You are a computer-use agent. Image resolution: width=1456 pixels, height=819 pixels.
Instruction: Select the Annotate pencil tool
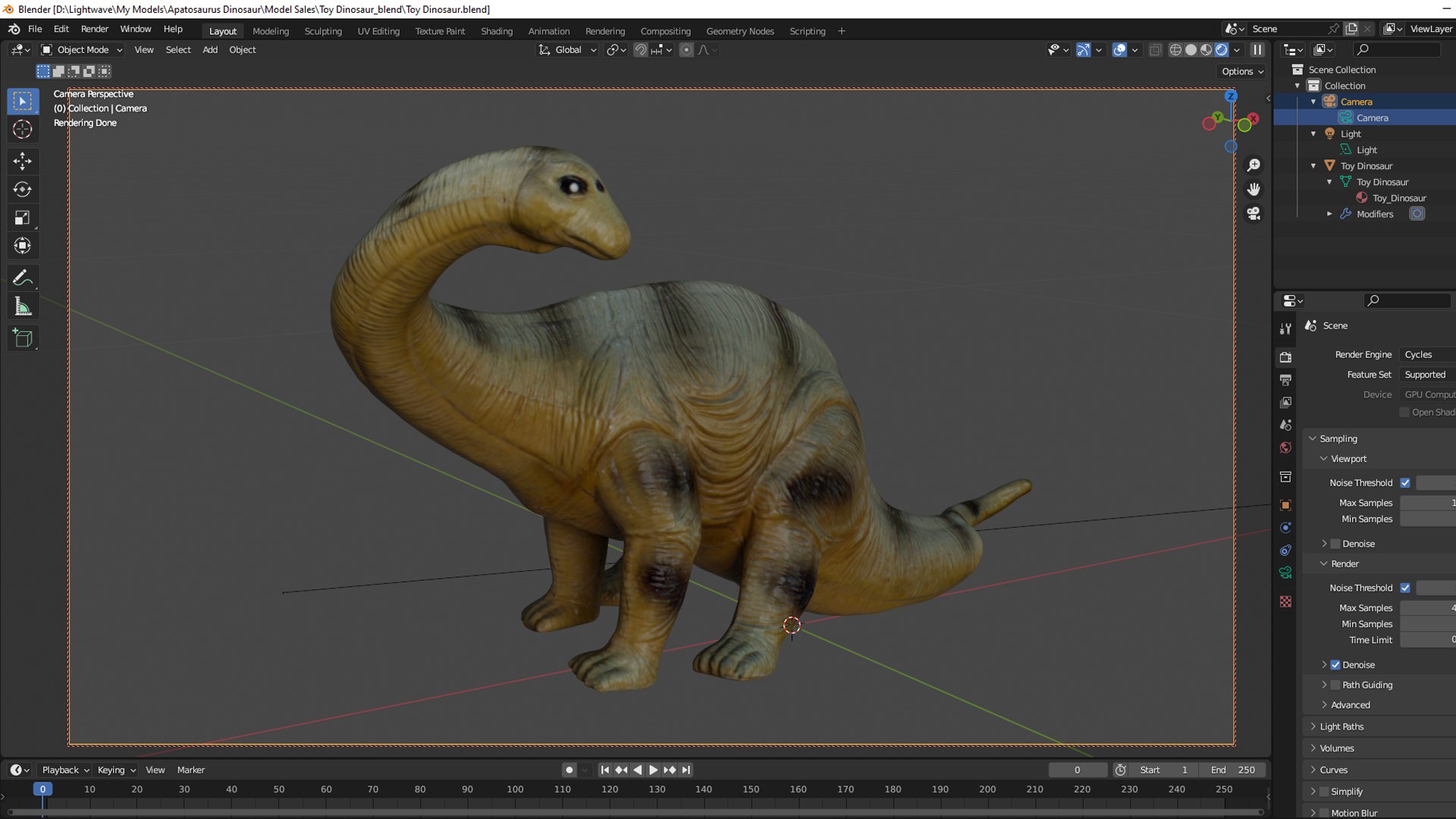pyautogui.click(x=23, y=278)
